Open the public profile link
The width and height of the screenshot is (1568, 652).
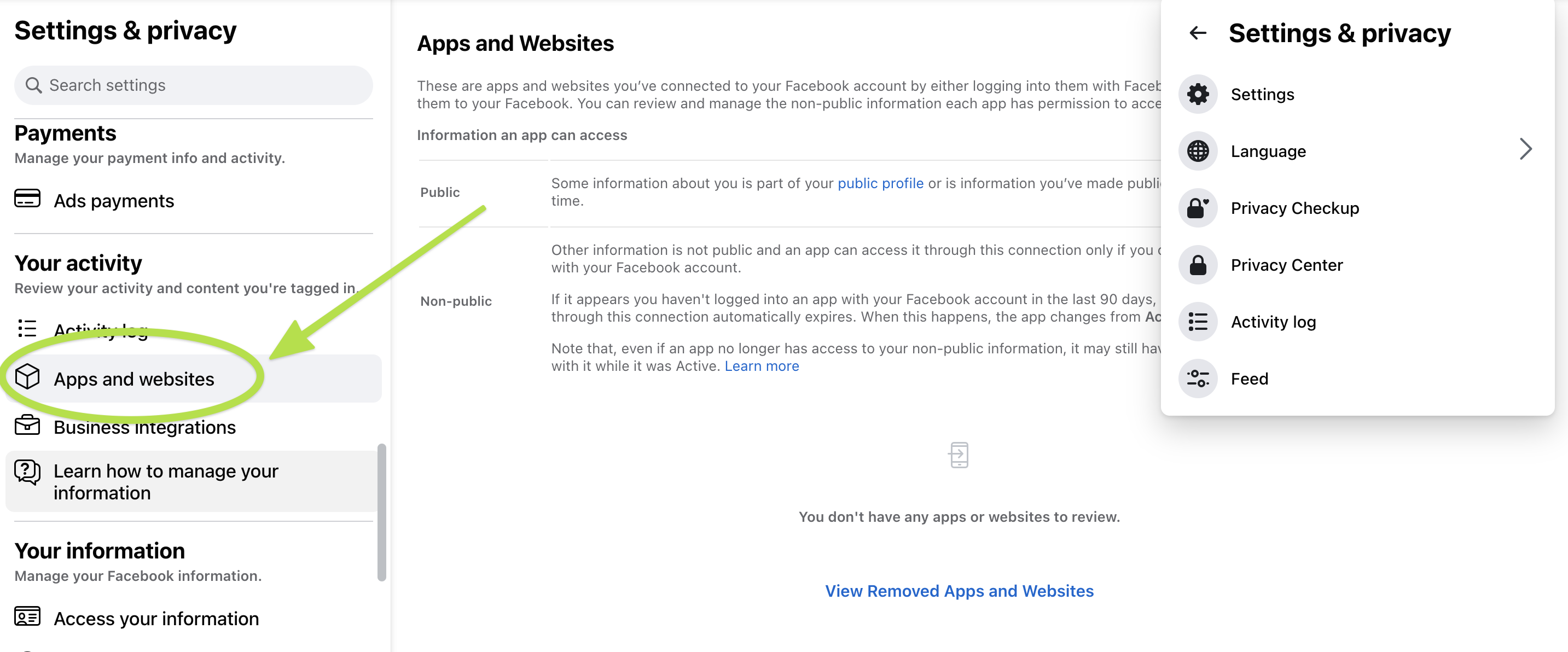pos(880,183)
